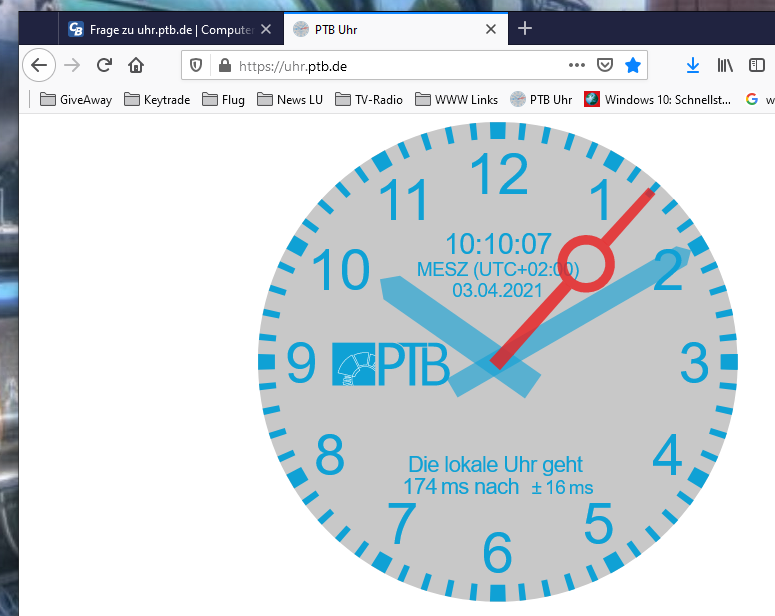
Task: Click the red second hand ring
Action: coord(586,264)
